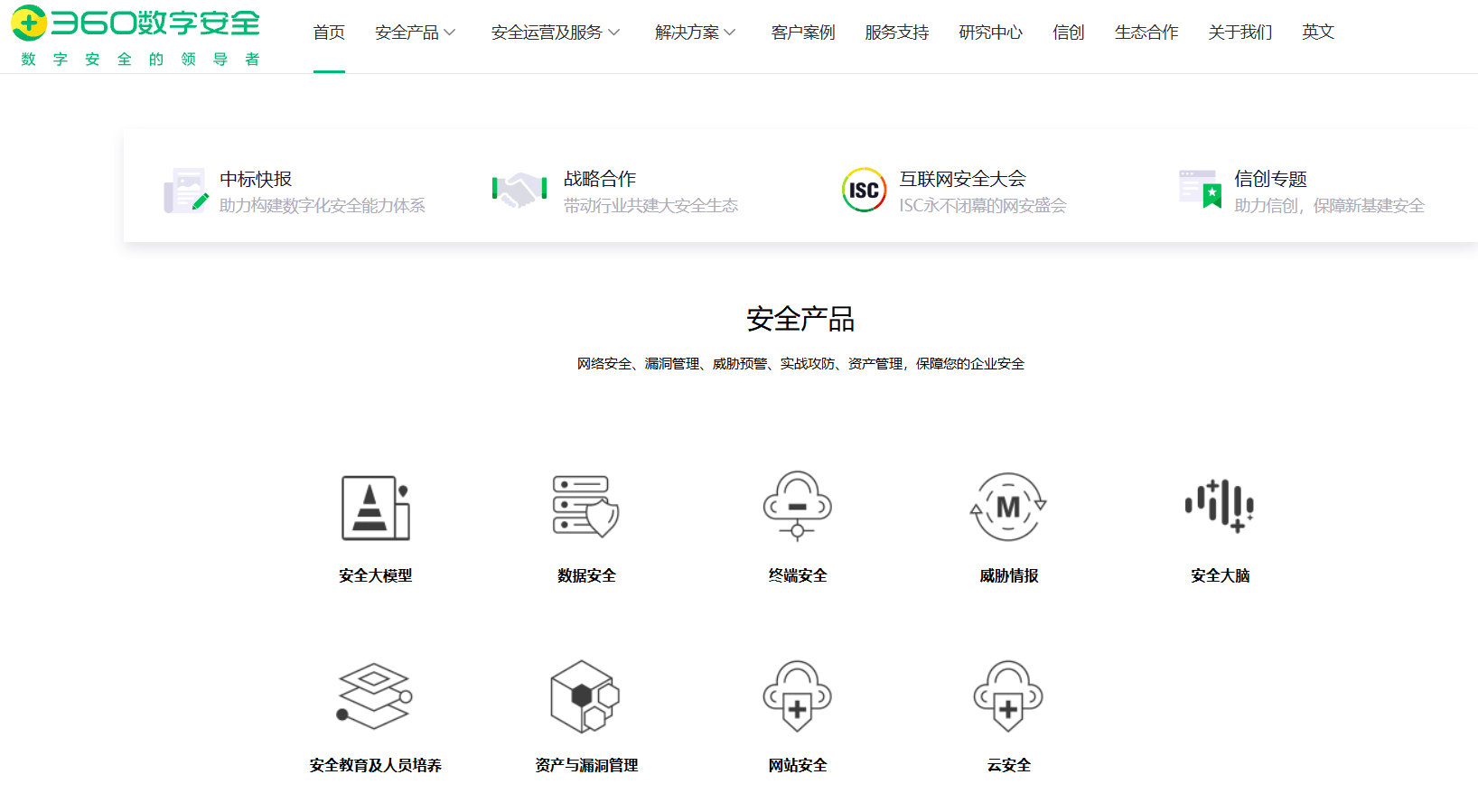Image resolution: width=1478 pixels, height=812 pixels.
Task: Click the 威胁情报 label link
Action: click(1008, 575)
